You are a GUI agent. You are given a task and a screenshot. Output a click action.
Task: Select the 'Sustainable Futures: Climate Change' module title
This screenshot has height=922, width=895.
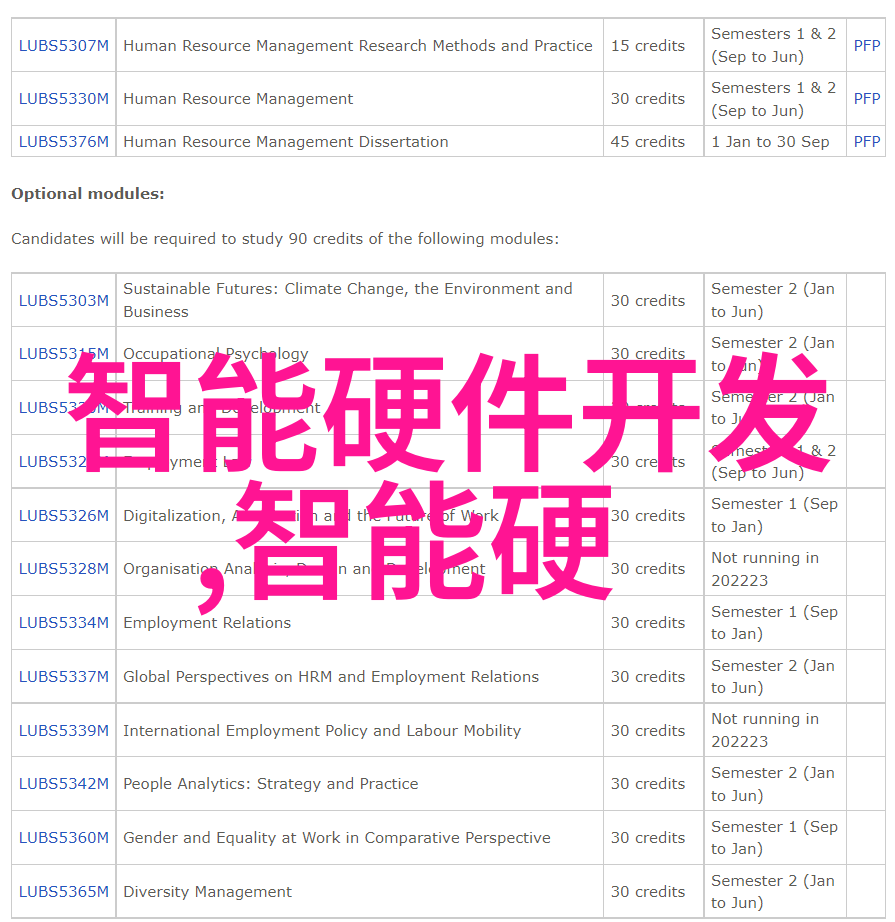pyautogui.click(x=348, y=300)
